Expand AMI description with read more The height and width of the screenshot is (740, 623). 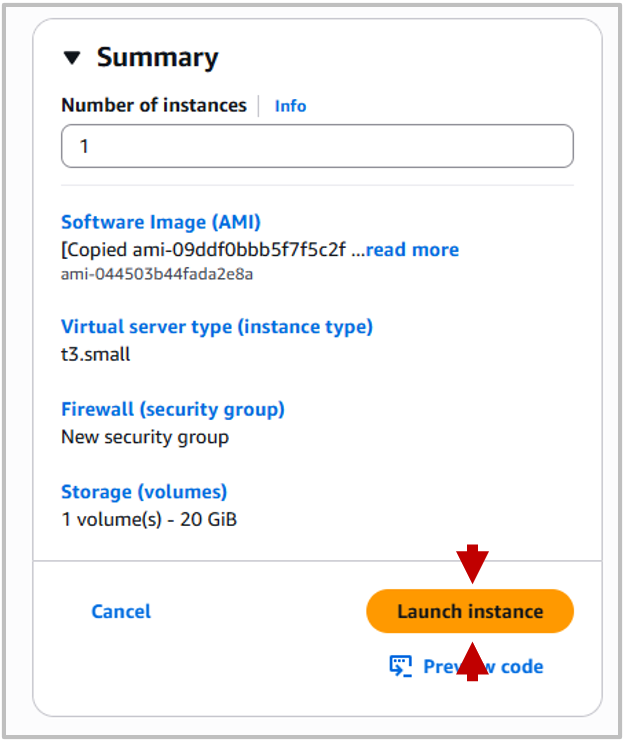click(411, 249)
